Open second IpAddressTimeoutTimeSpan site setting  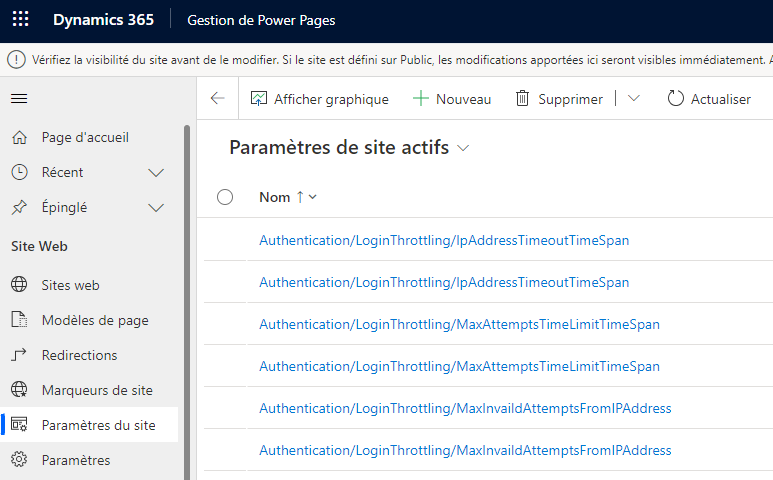(x=444, y=282)
